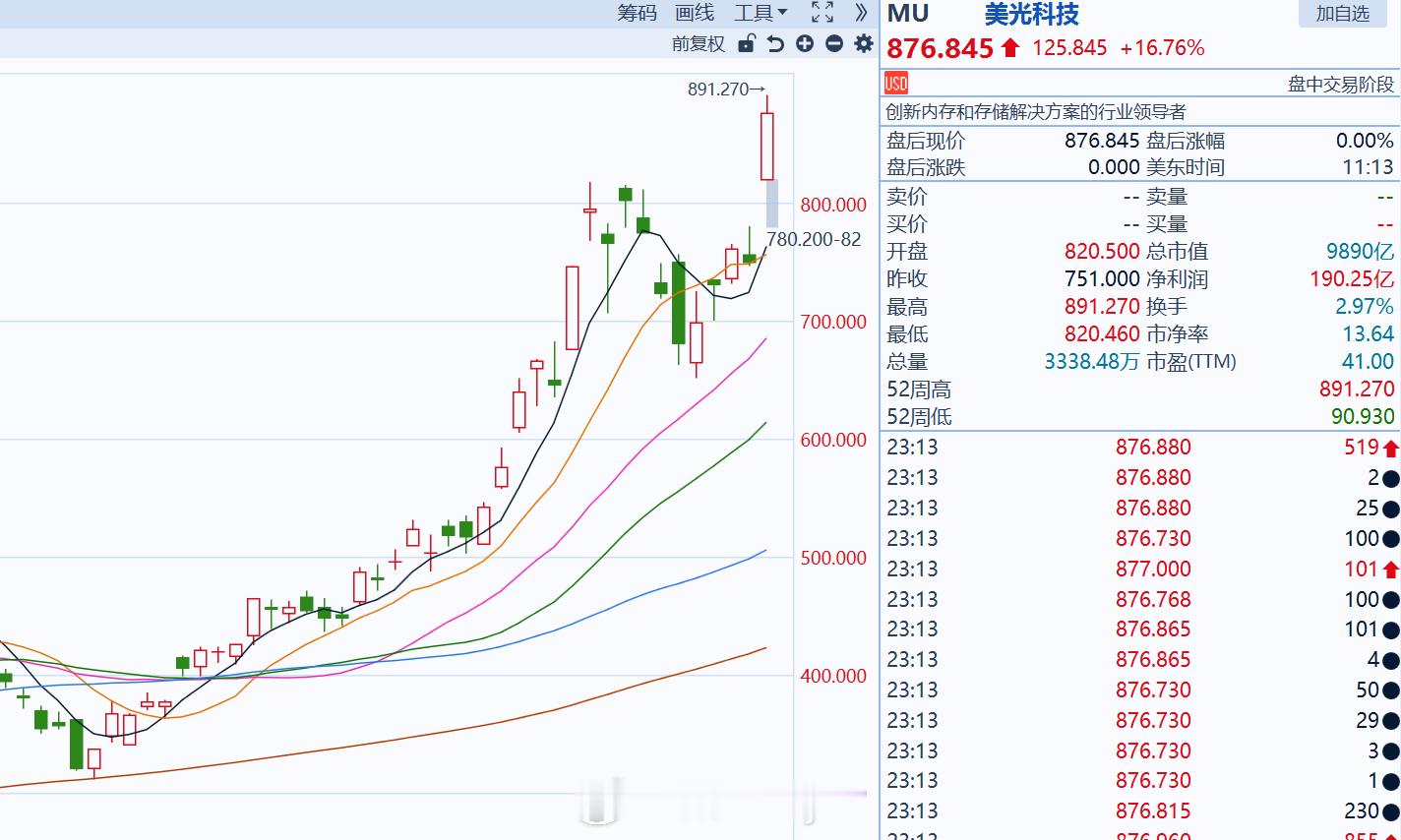
Task: Click the trade row with price 876.768
Action: pyautogui.click(x=1141, y=599)
